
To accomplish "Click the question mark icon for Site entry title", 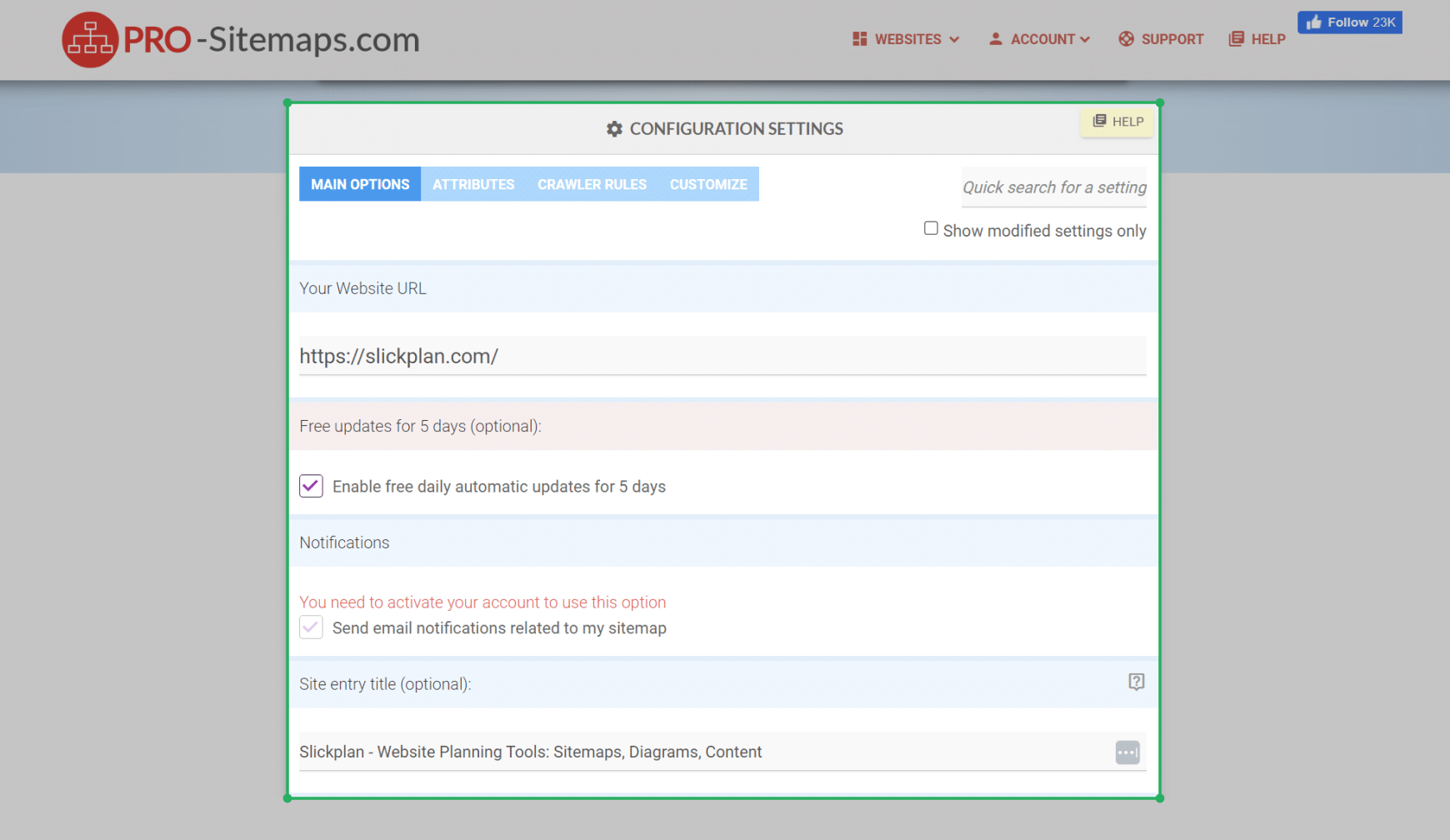I will [x=1136, y=682].
